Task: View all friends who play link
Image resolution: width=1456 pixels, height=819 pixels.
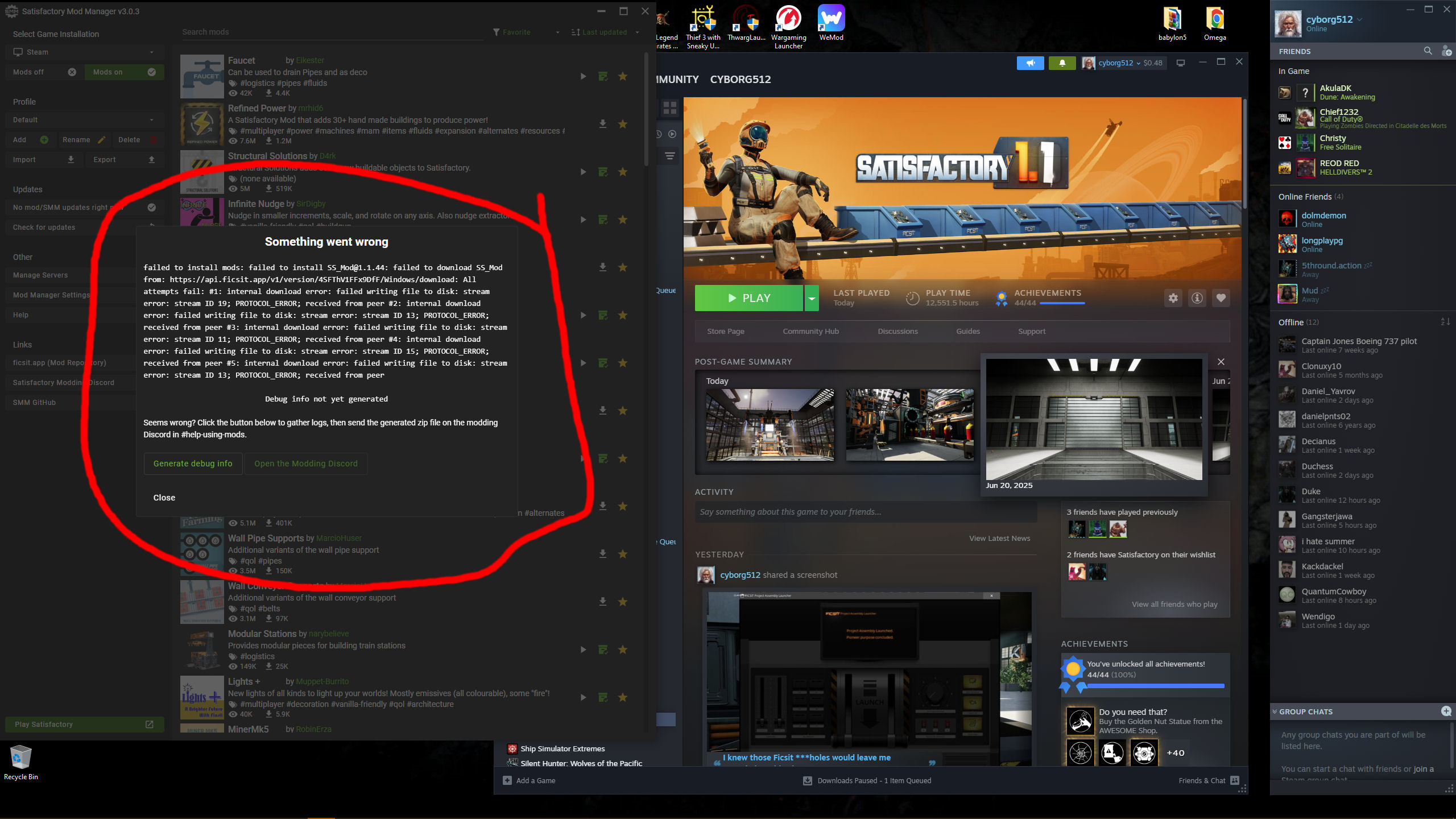Action: click(x=1174, y=604)
